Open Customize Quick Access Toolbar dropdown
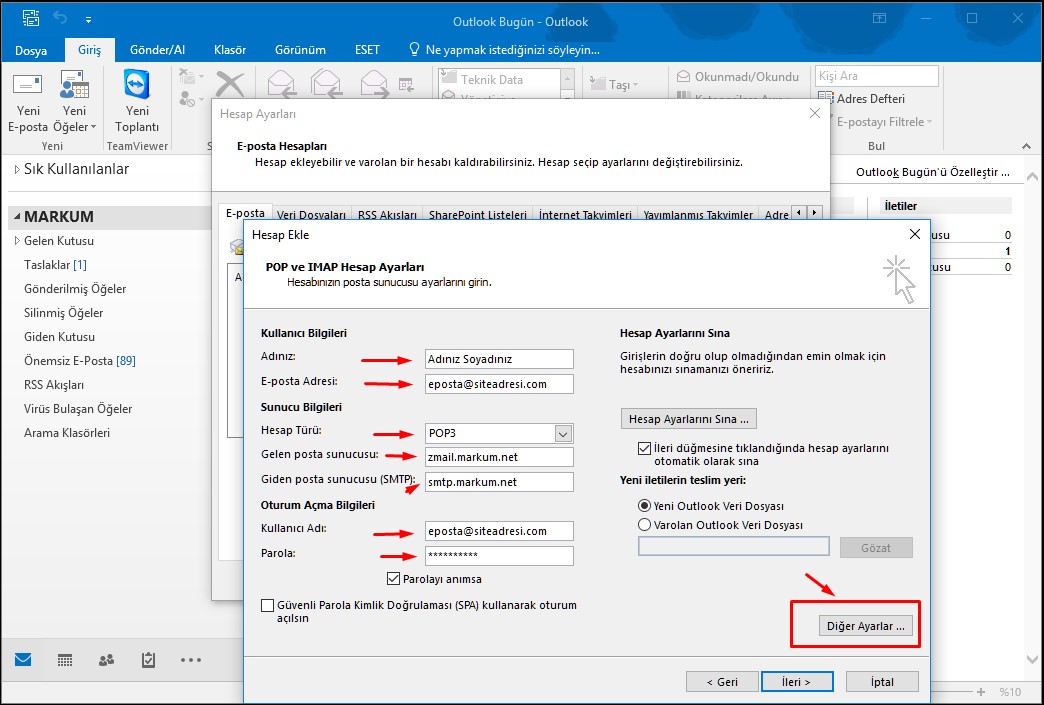 tap(88, 19)
